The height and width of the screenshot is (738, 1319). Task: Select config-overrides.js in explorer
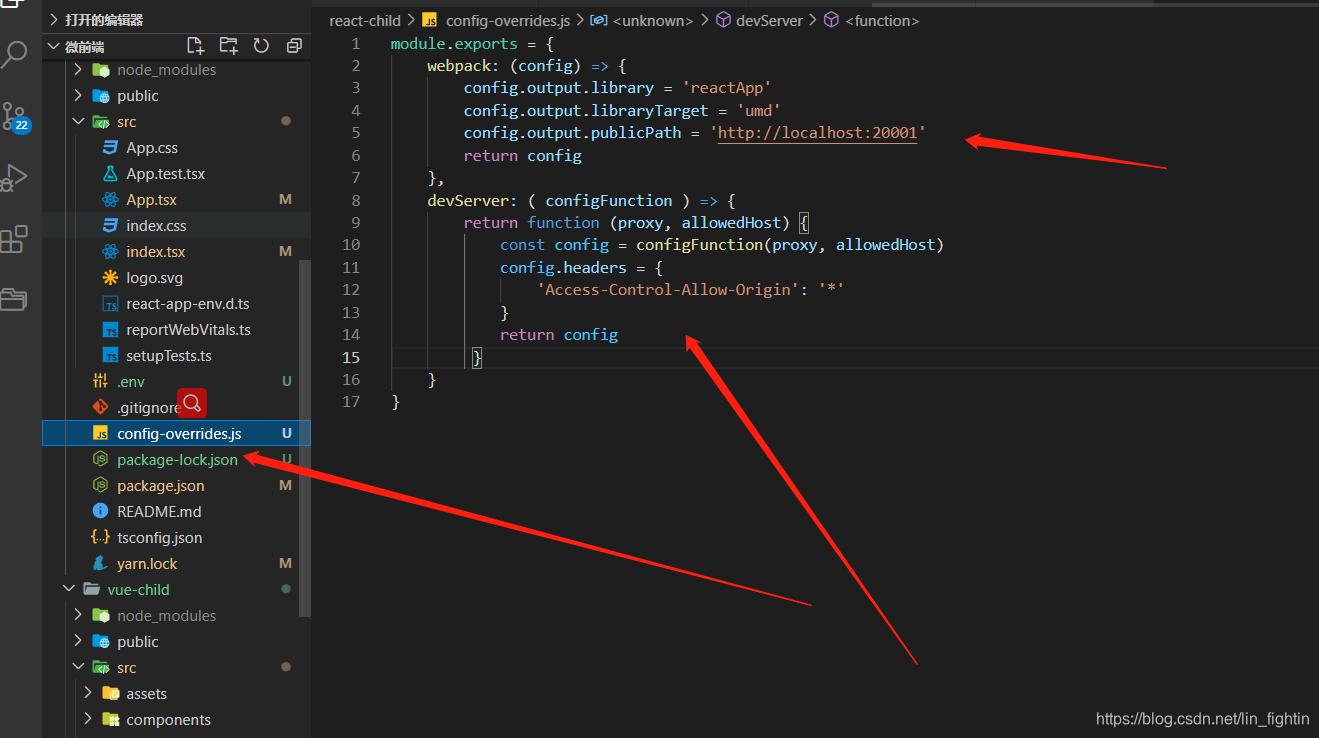tap(176, 434)
